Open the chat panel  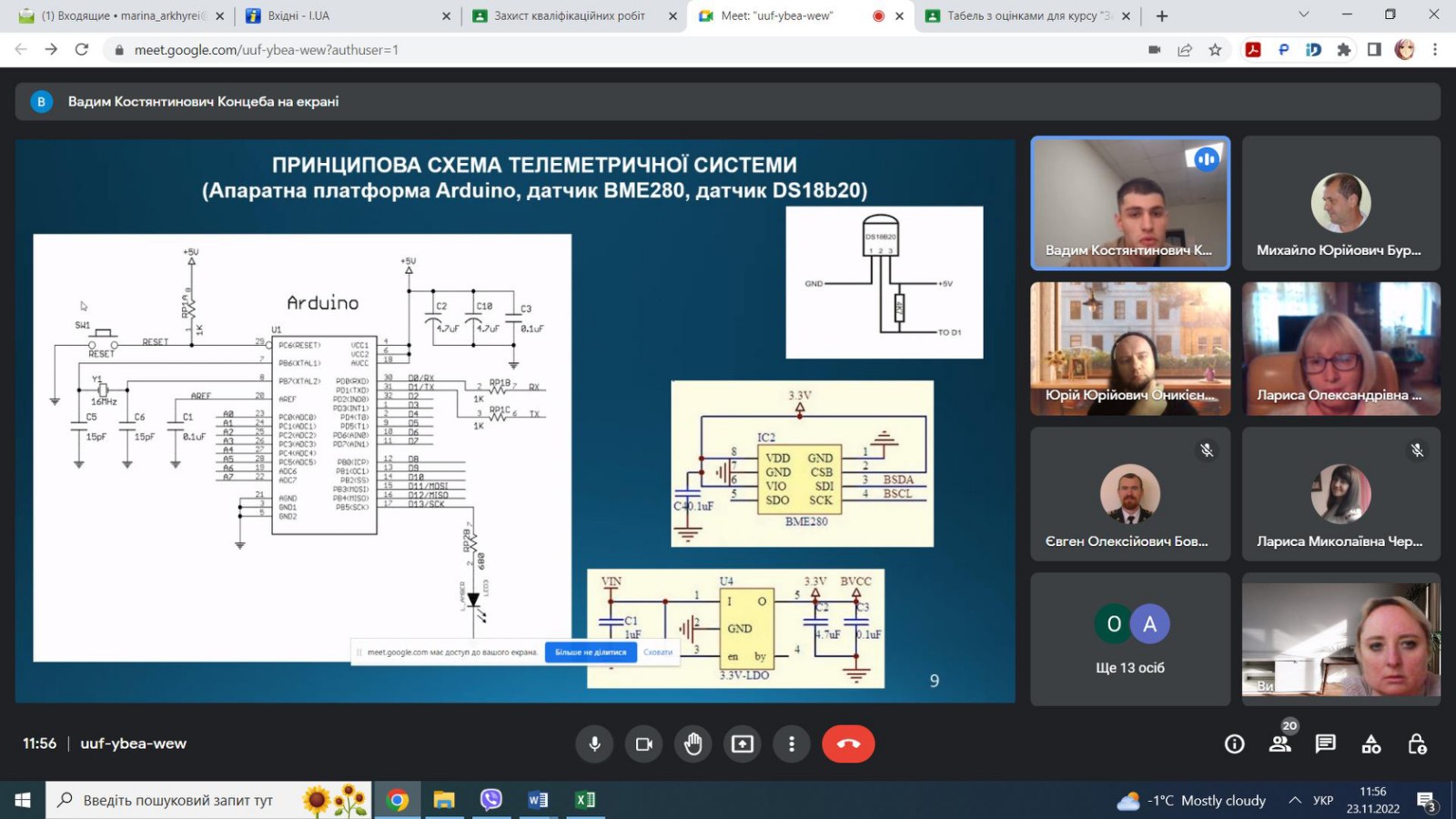pyautogui.click(x=1326, y=744)
